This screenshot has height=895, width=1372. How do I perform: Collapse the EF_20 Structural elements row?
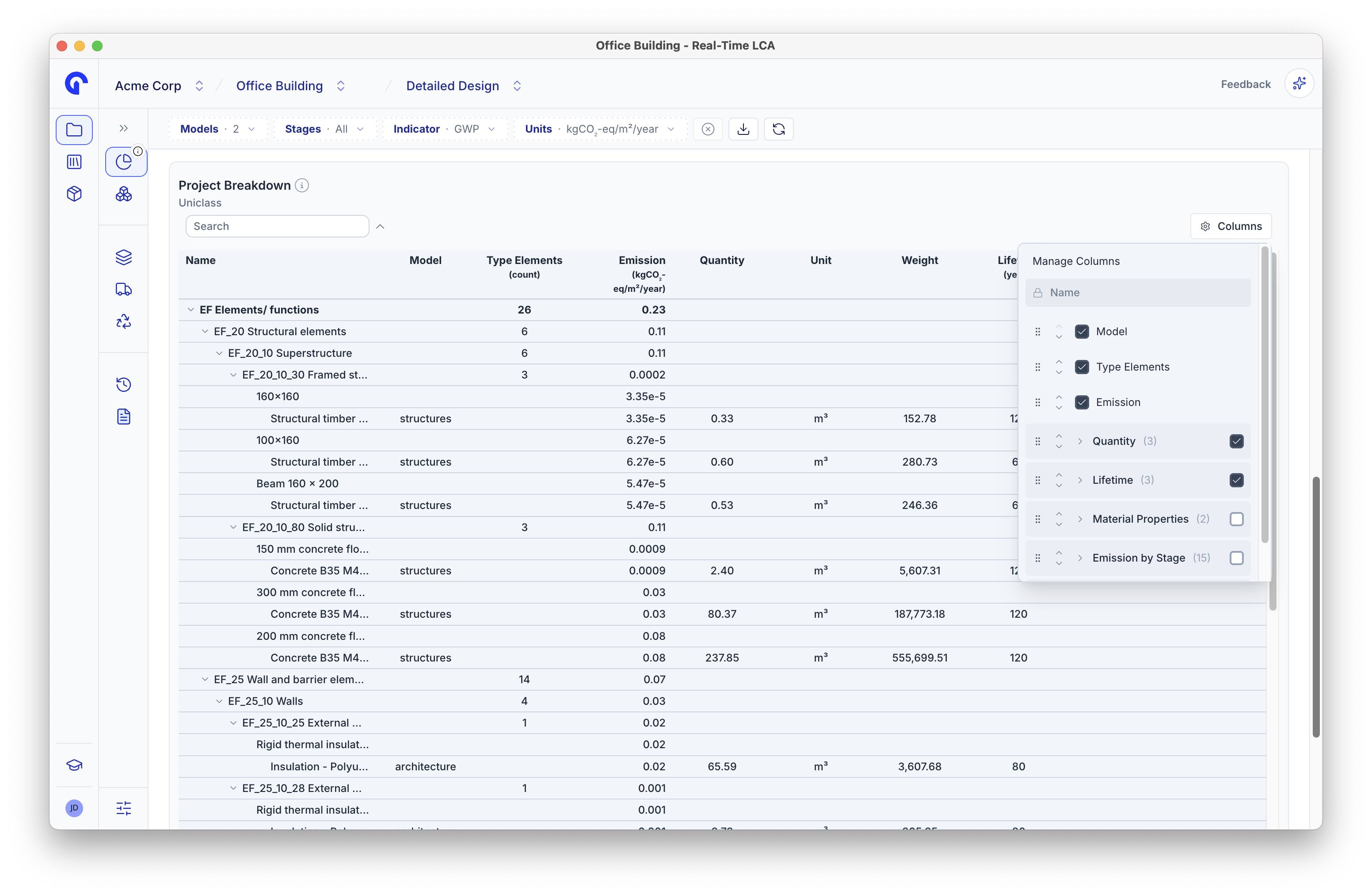(x=205, y=332)
